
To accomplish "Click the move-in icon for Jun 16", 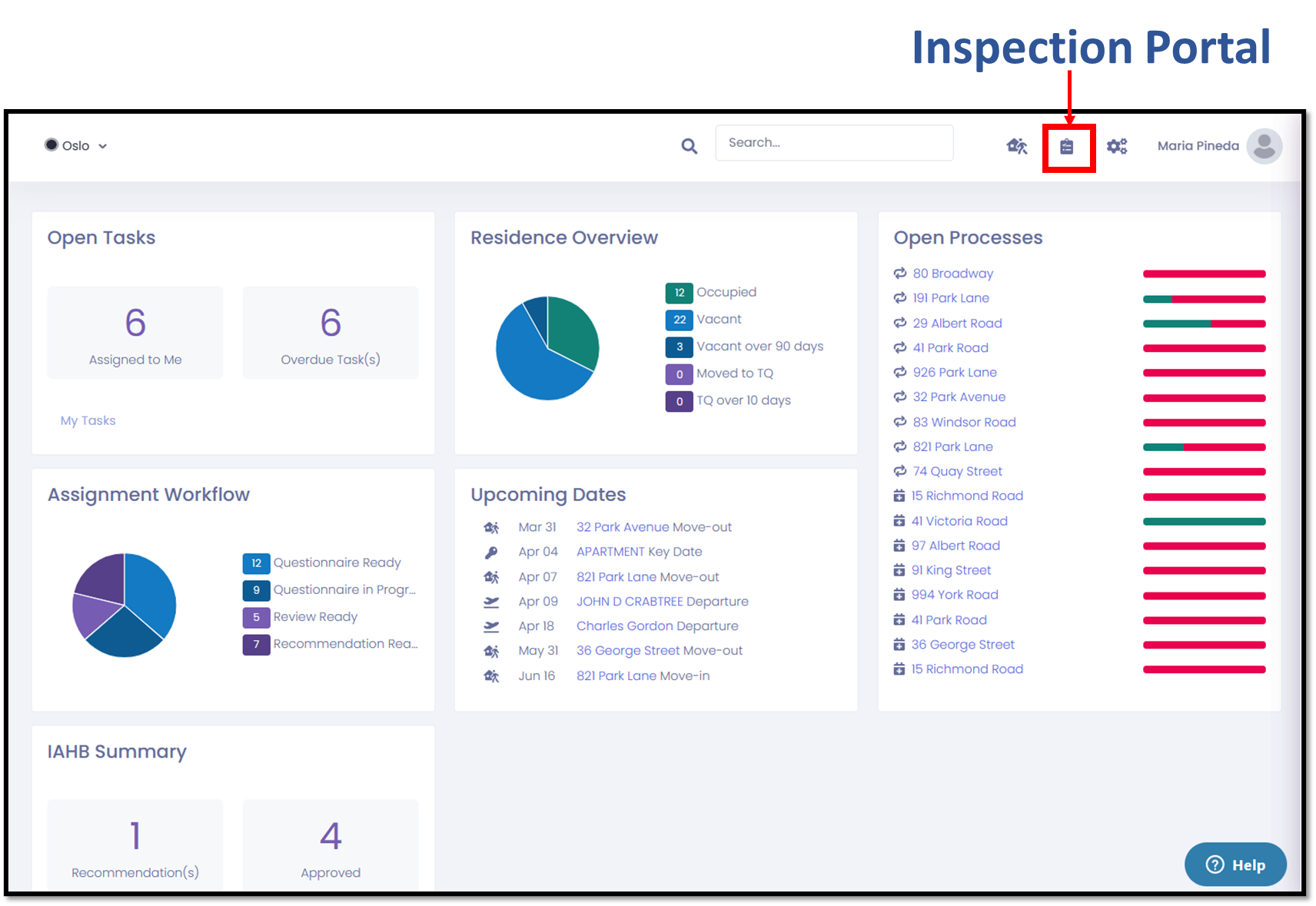I will (x=491, y=675).
